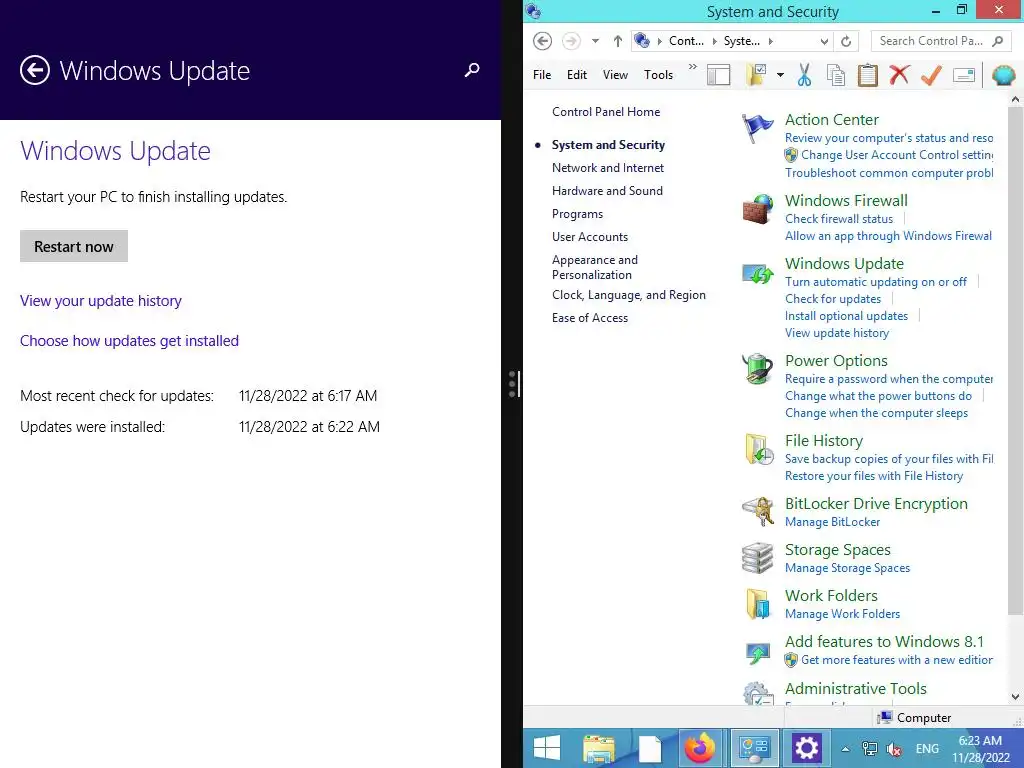Click the globe icon in toolbar

1003,75
